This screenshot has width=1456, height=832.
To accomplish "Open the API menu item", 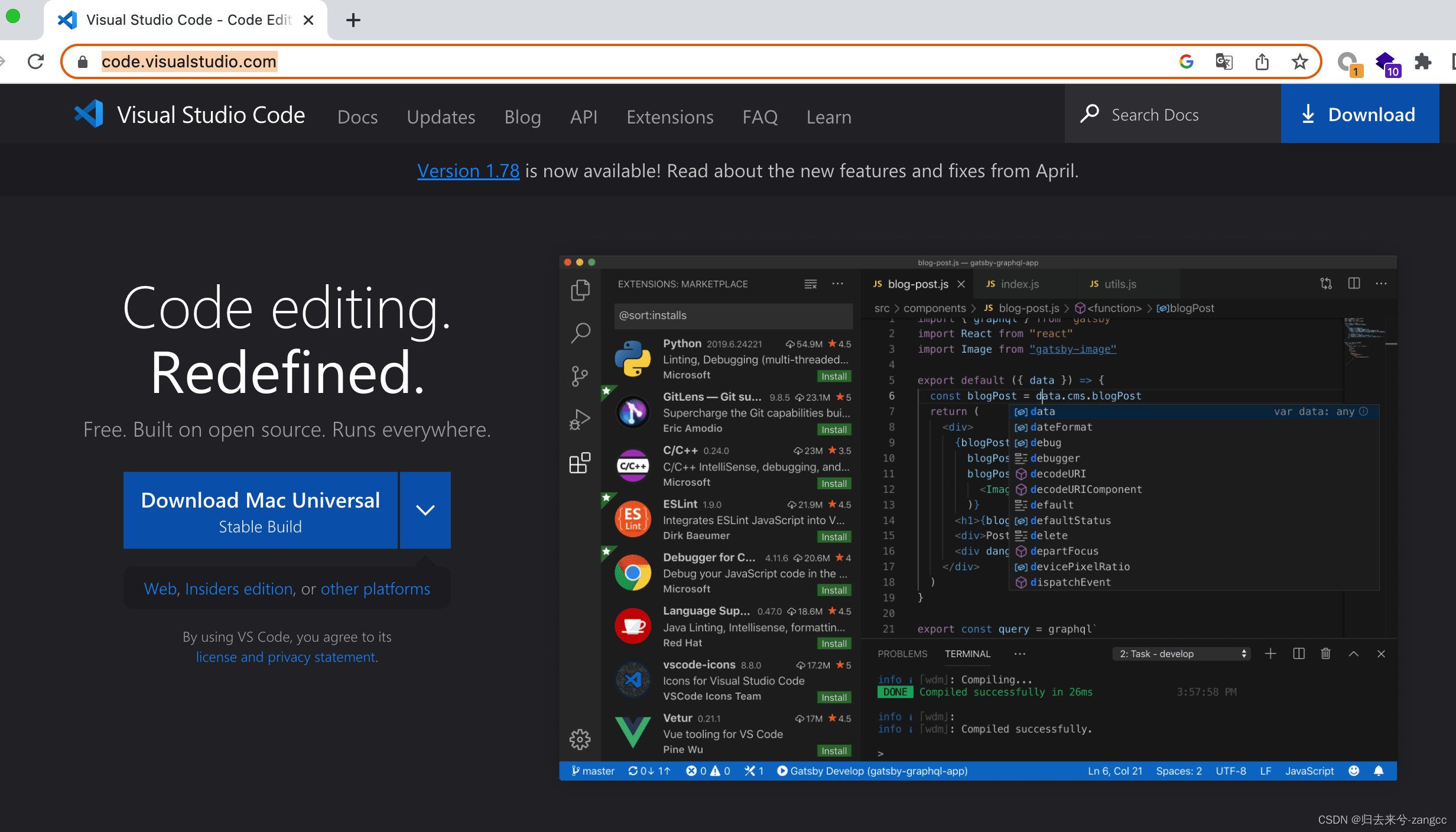I will [x=584, y=116].
